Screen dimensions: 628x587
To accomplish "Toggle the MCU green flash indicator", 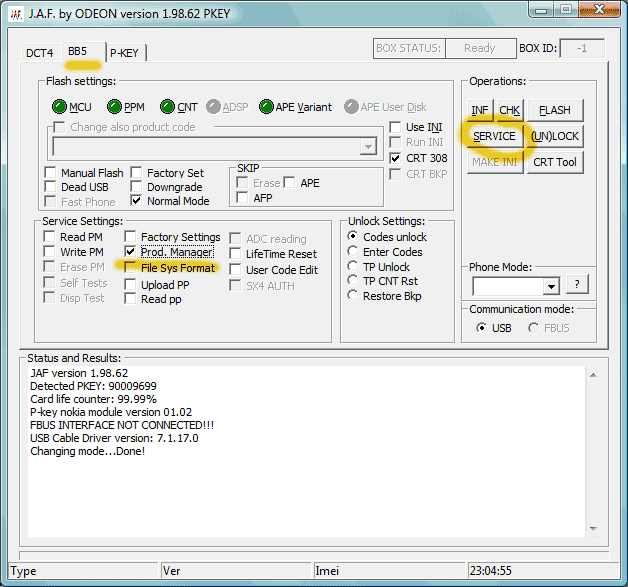I will point(59,107).
